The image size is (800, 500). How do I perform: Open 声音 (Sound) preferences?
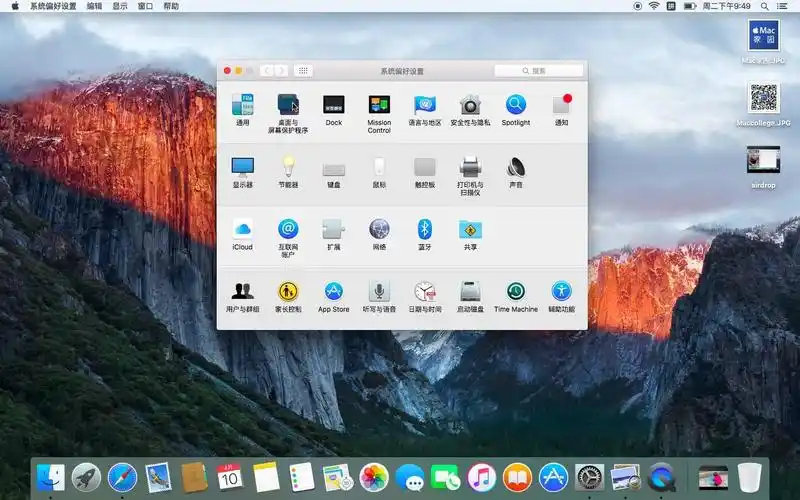(x=516, y=167)
